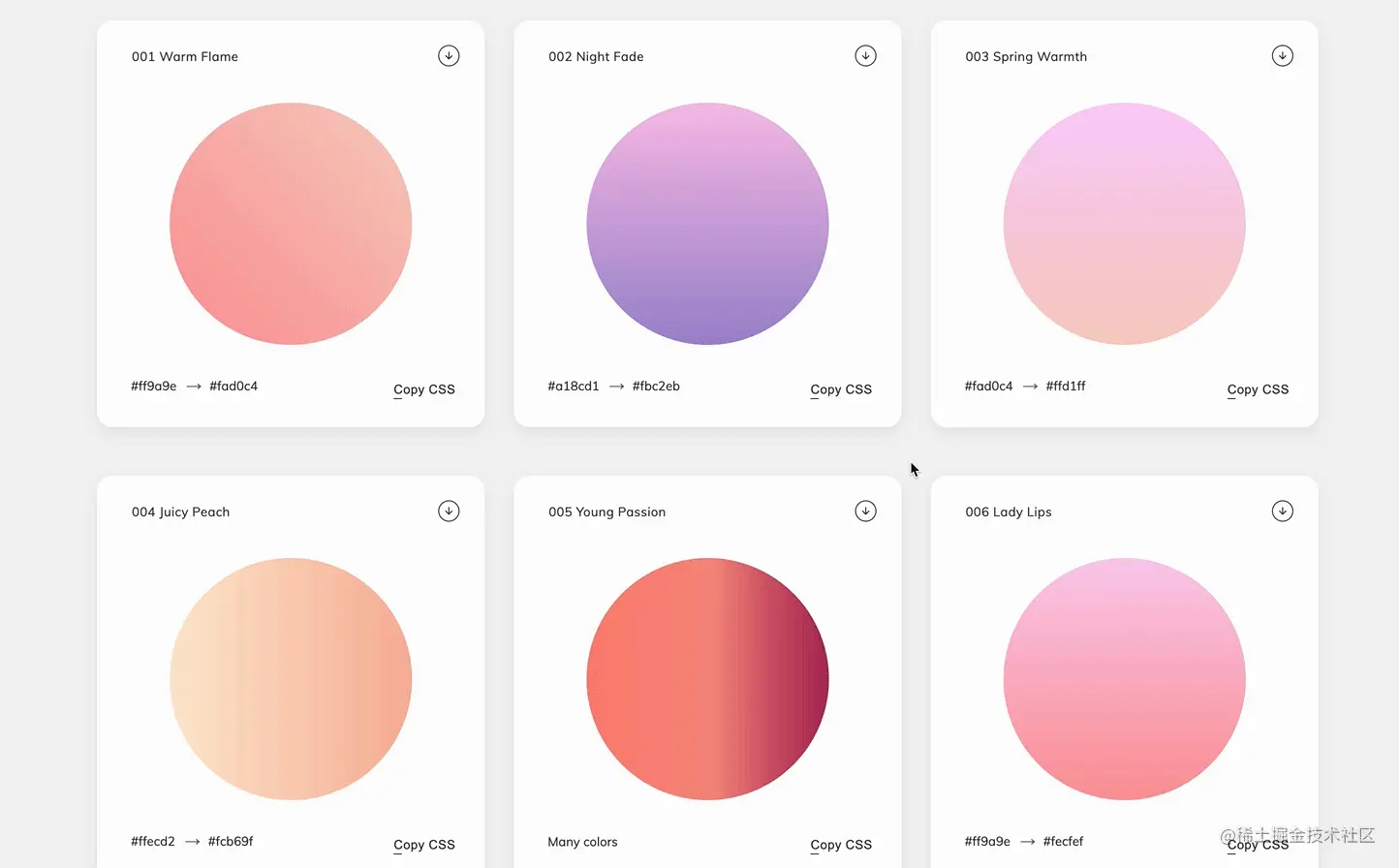
Task: Copy CSS for Night Fade
Action: tap(841, 389)
